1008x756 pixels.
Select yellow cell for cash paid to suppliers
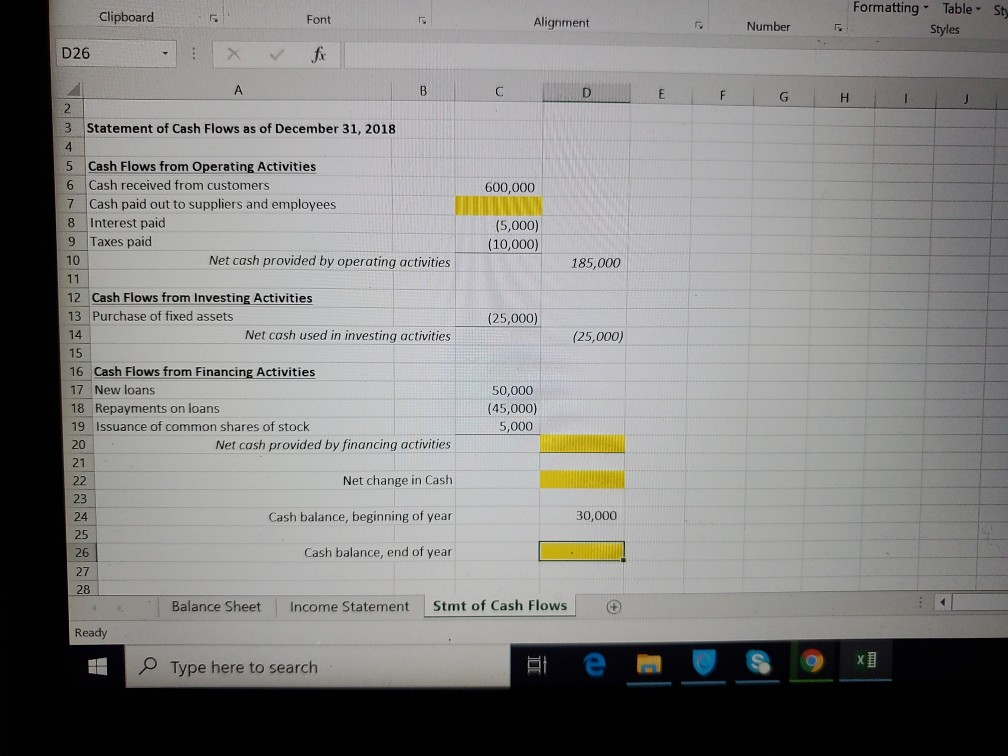point(498,206)
